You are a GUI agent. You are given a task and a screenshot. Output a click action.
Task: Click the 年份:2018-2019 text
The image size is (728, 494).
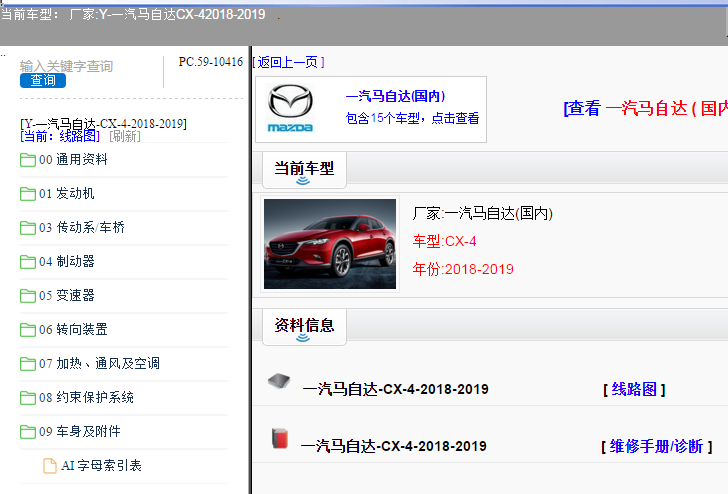click(x=463, y=269)
